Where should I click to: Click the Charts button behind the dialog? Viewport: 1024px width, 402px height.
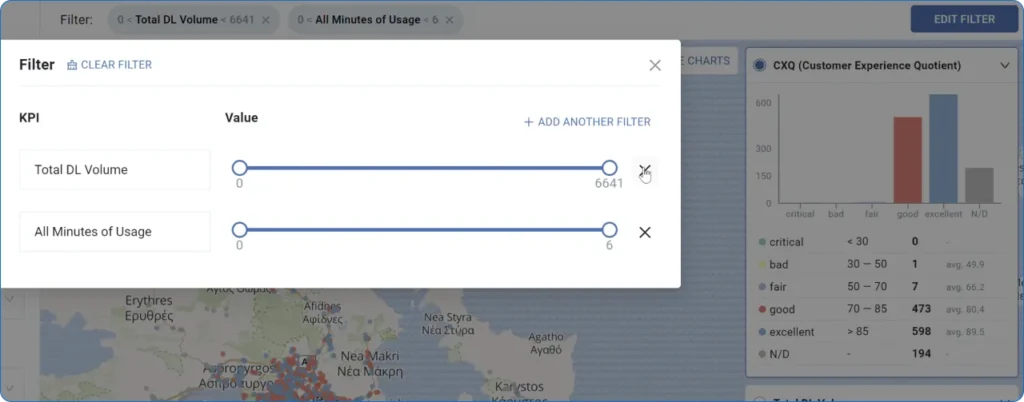tap(708, 61)
